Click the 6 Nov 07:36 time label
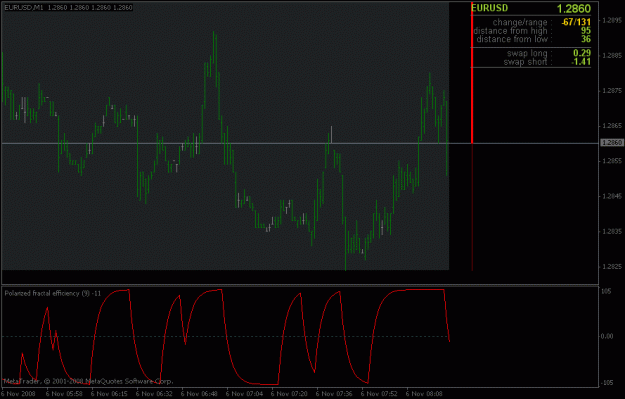The image size is (625, 399). coord(334,394)
